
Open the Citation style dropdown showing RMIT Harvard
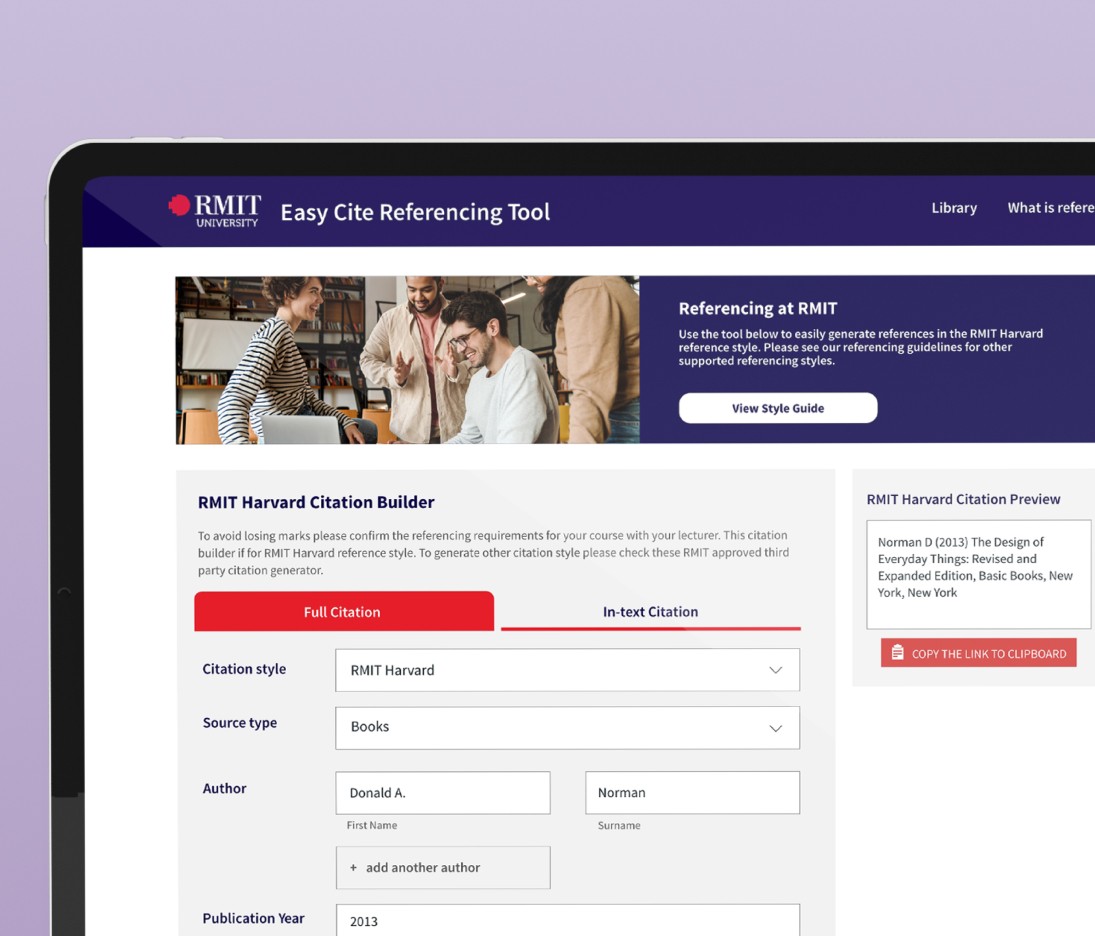click(x=567, y=670)
